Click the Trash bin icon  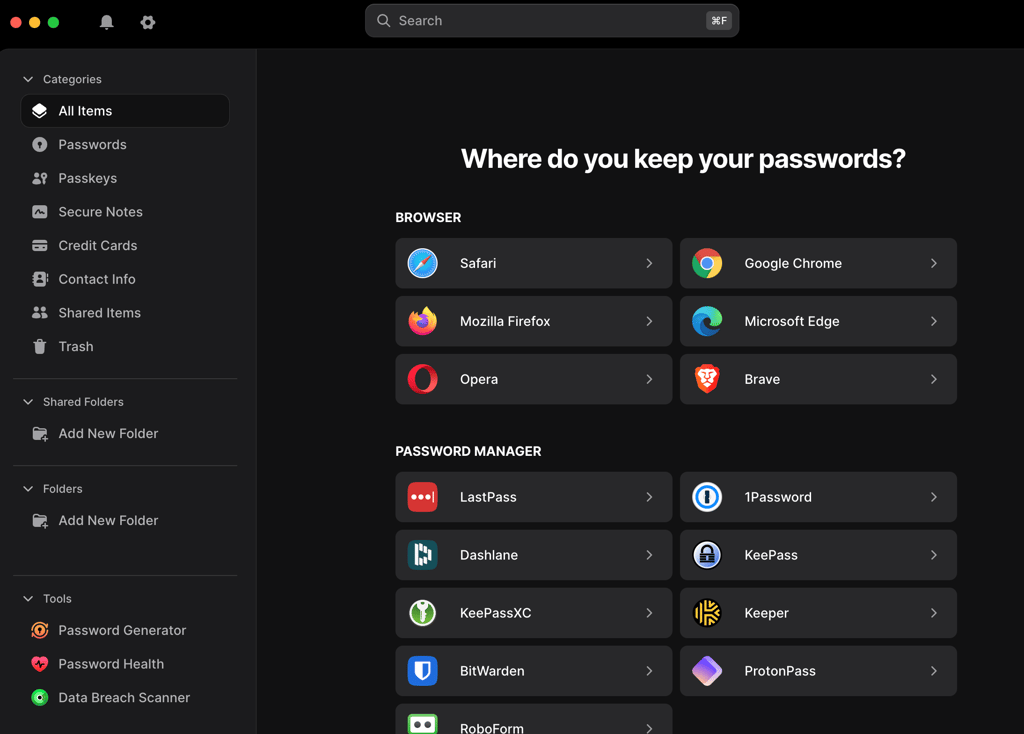point(40,346)
